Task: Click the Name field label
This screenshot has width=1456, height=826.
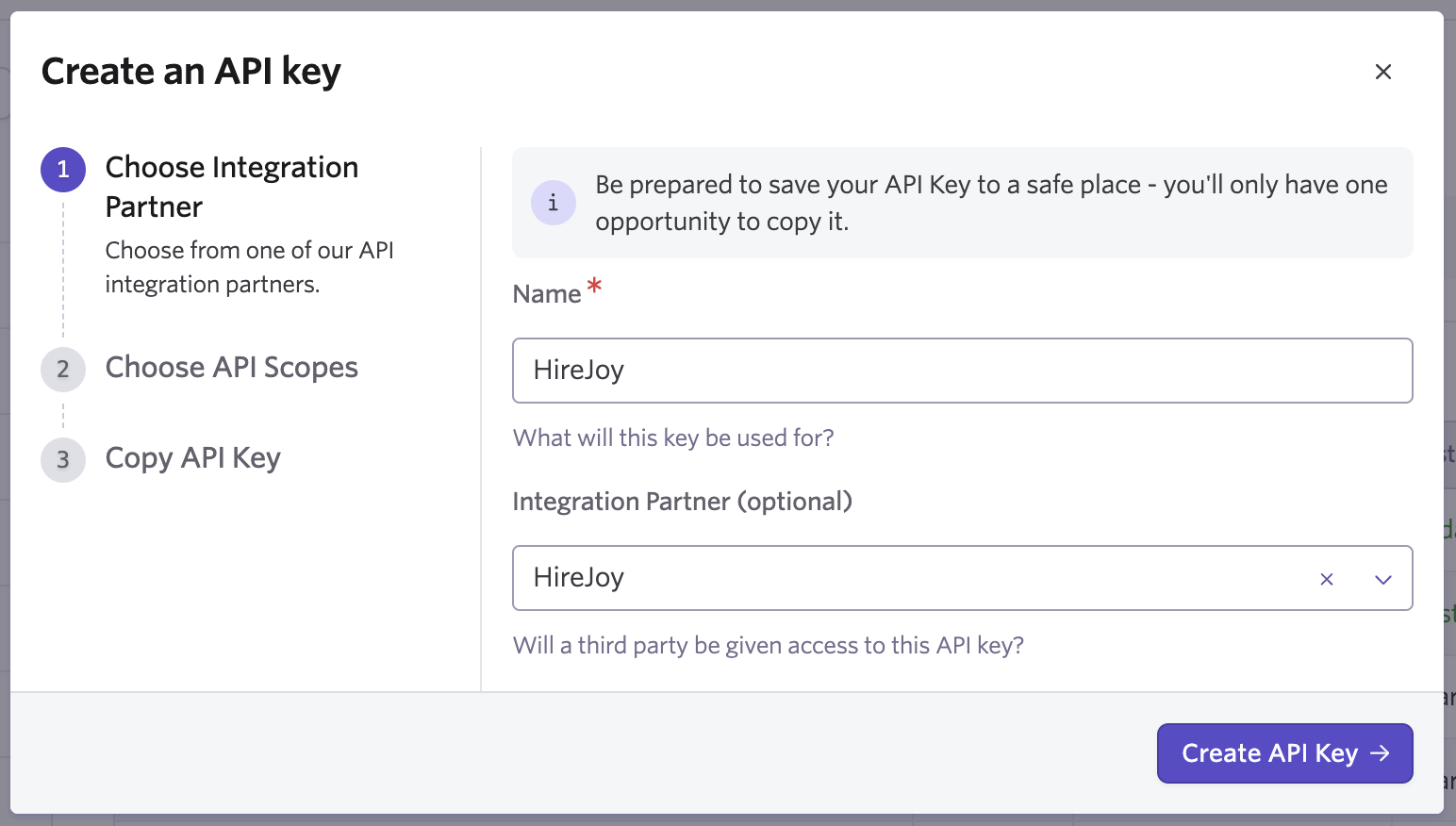Action: (546, 294)
